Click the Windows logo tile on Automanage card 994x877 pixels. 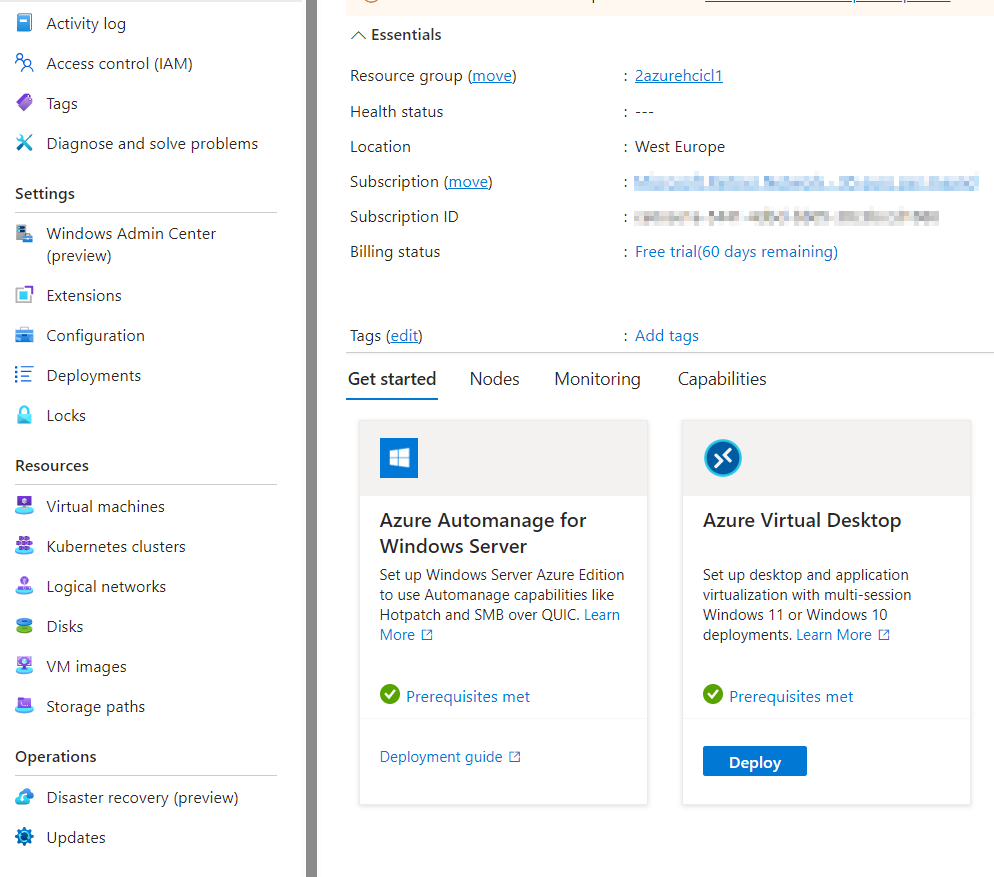pyautogui.click(x=399, y=458)
